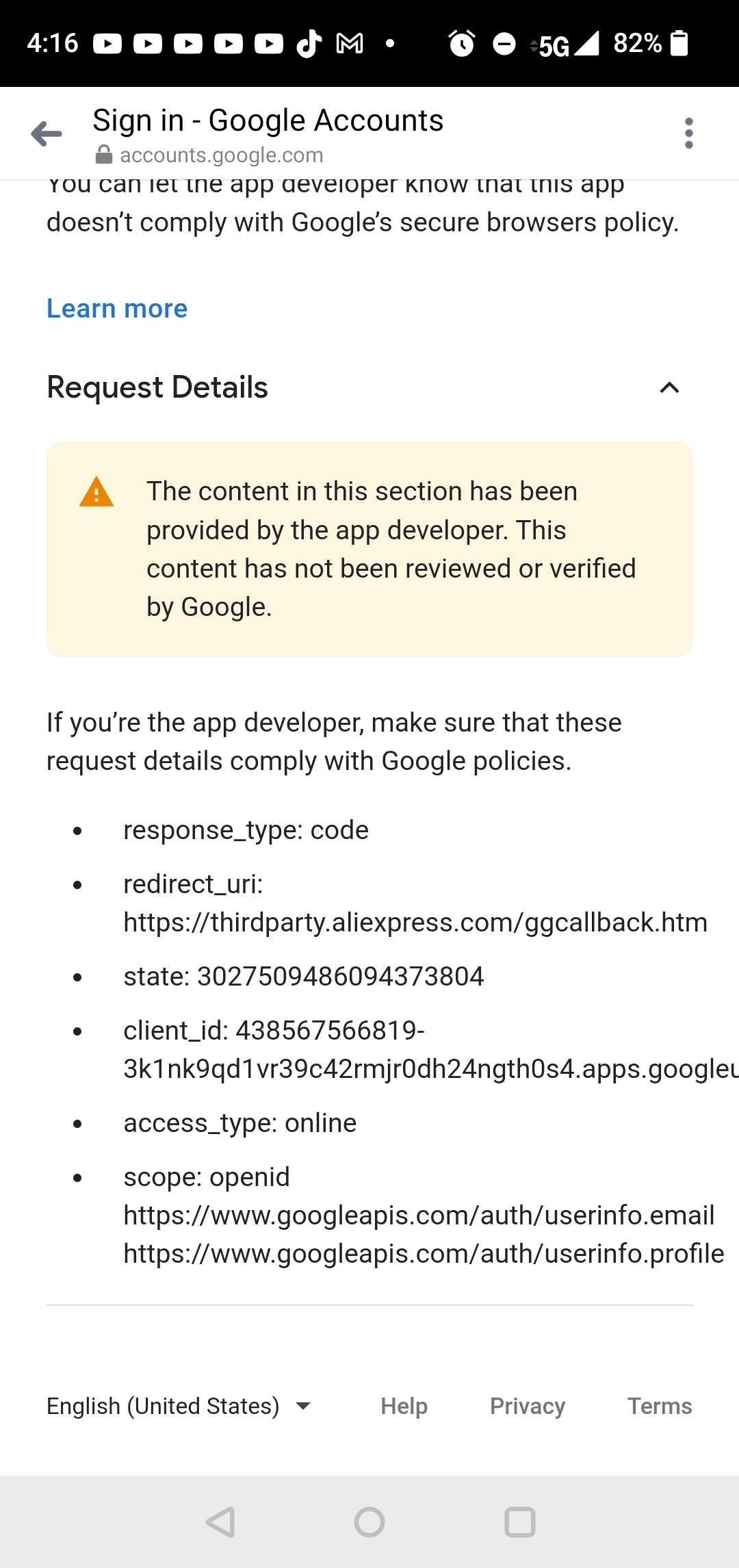Screen dimensions: 739x1568
Task: Open the Learn more link
Action: [x=116, y=309]
